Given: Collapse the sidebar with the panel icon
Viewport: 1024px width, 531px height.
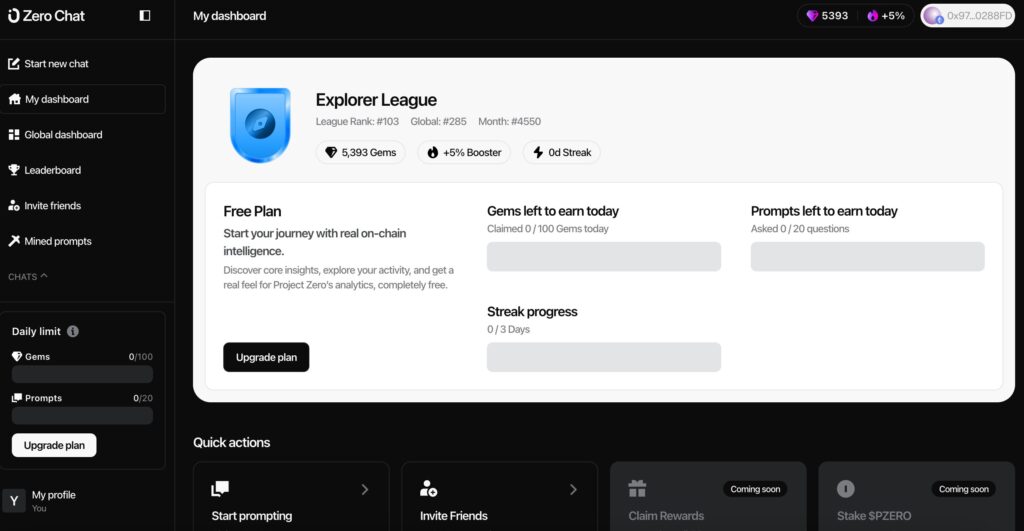Looking at the screenshot, I should coord(145,15).
